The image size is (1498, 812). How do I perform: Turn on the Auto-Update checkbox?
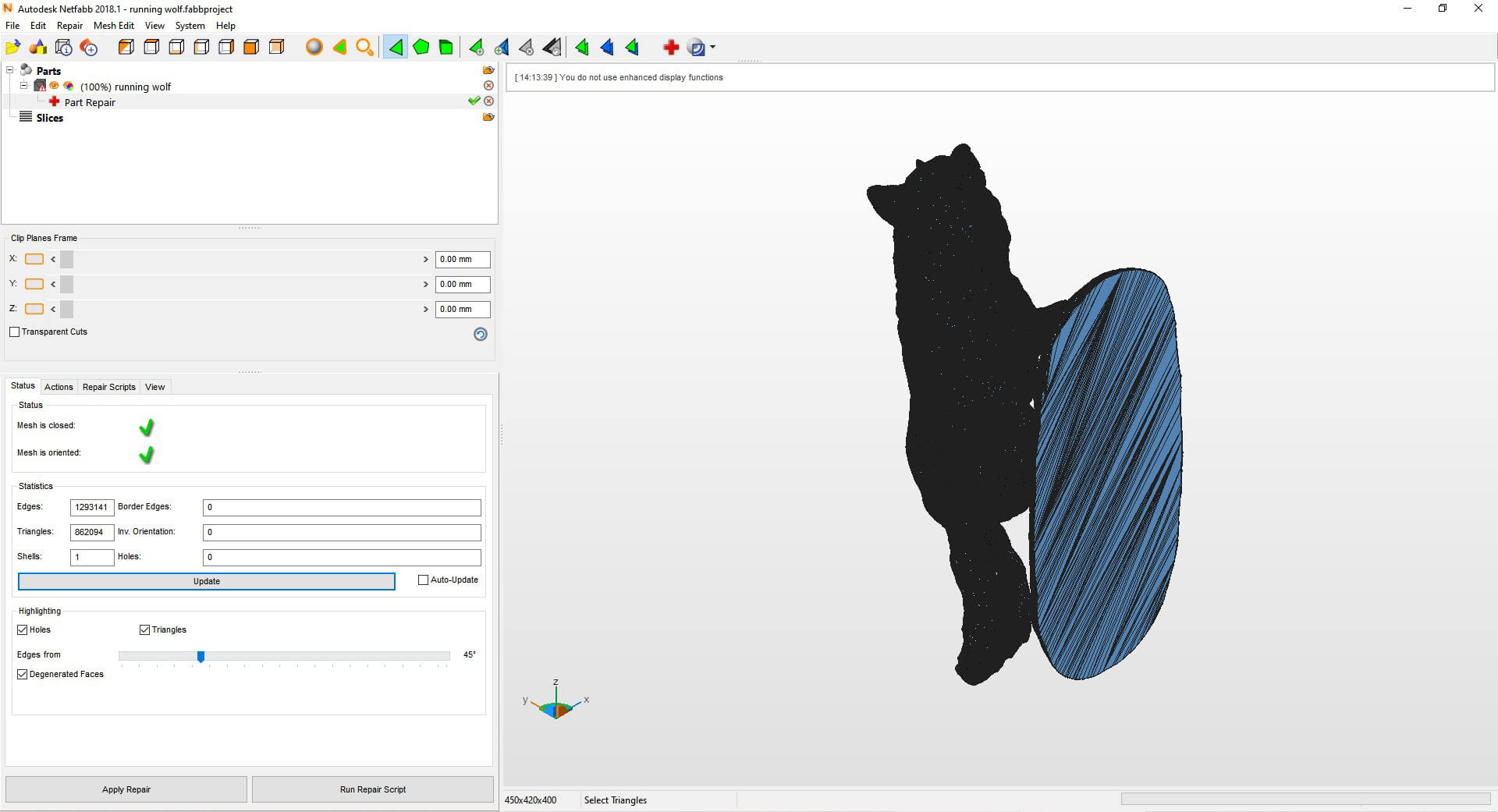click(424, 580)
